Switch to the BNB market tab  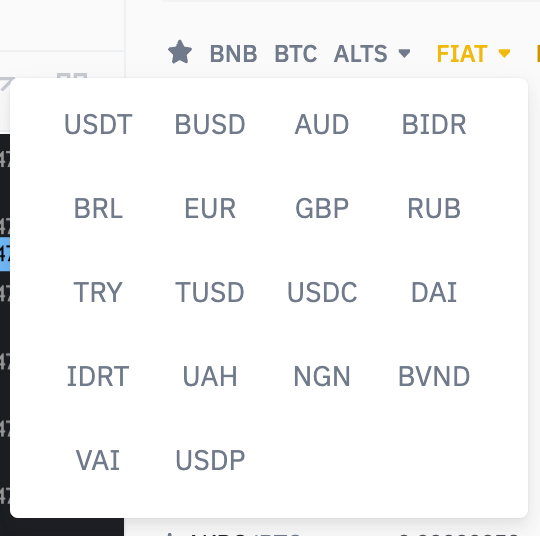pos(233,54)
